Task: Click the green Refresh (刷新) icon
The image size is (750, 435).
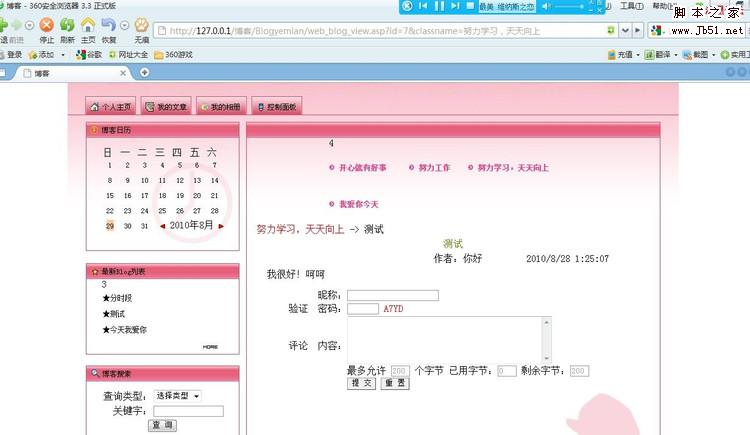Action: pos(67,25)
